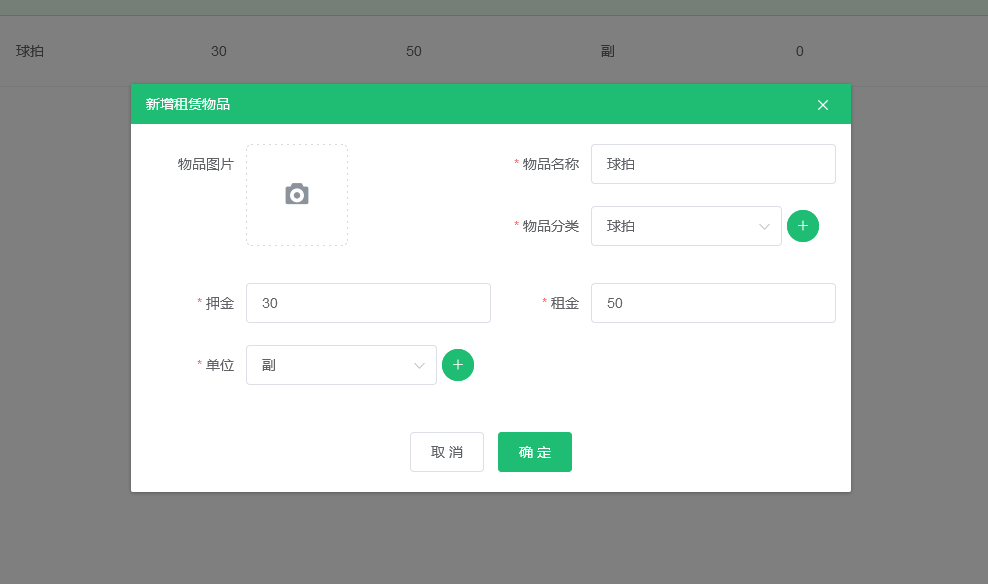Click the plus button beside 单位
Viewport: 988px width, 584px height.
[457, 365]
